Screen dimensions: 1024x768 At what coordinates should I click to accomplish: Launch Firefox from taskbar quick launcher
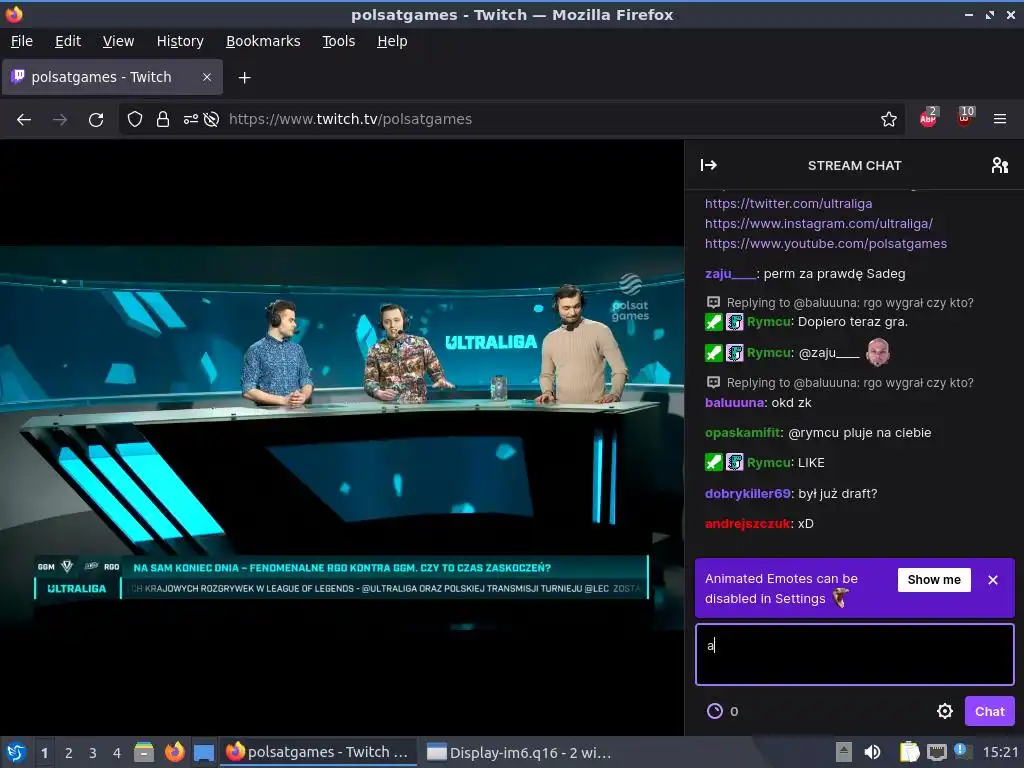tap(174, 752)
